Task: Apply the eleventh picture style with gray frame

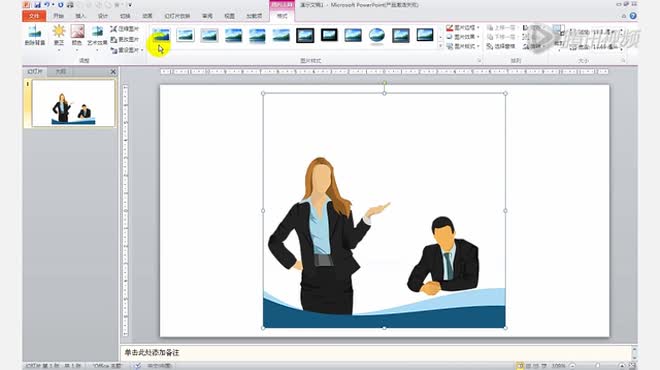Action: pyautogui.click(x=401, y=35)
